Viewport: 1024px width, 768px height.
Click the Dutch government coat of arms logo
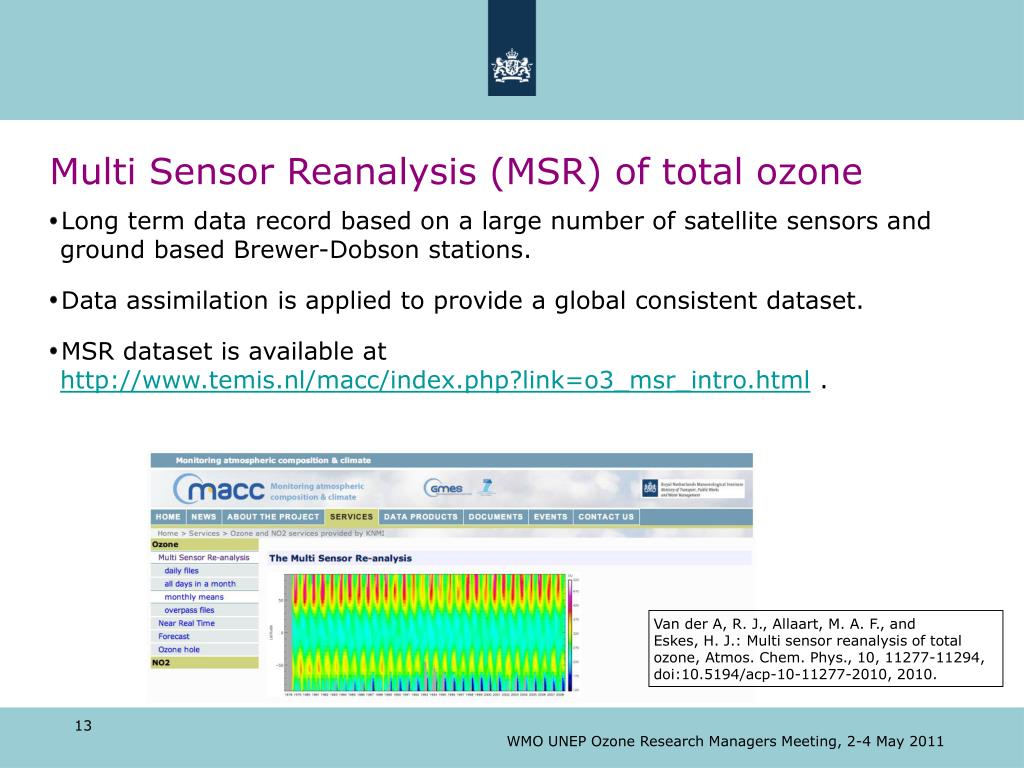(x=512, y=65)
